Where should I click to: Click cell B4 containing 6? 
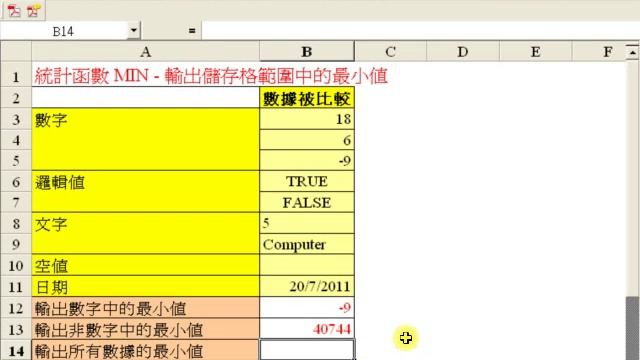point(307,140)
